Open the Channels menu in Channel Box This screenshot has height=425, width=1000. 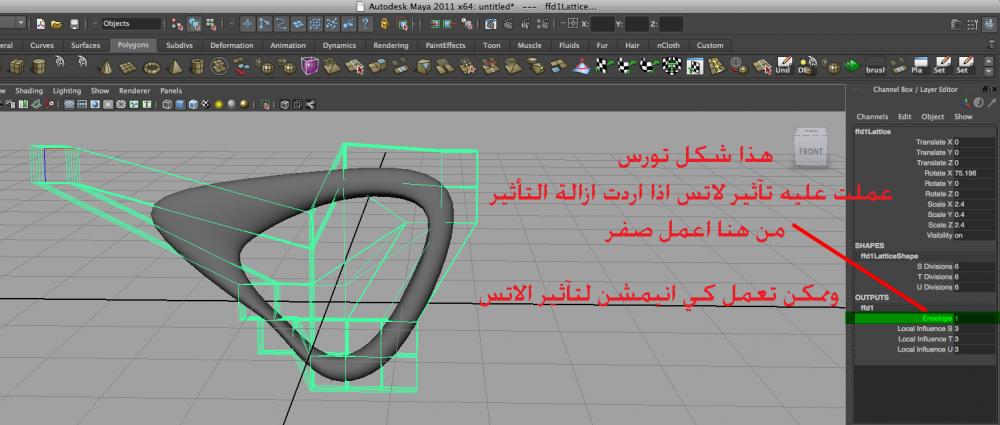coord(872,117)
